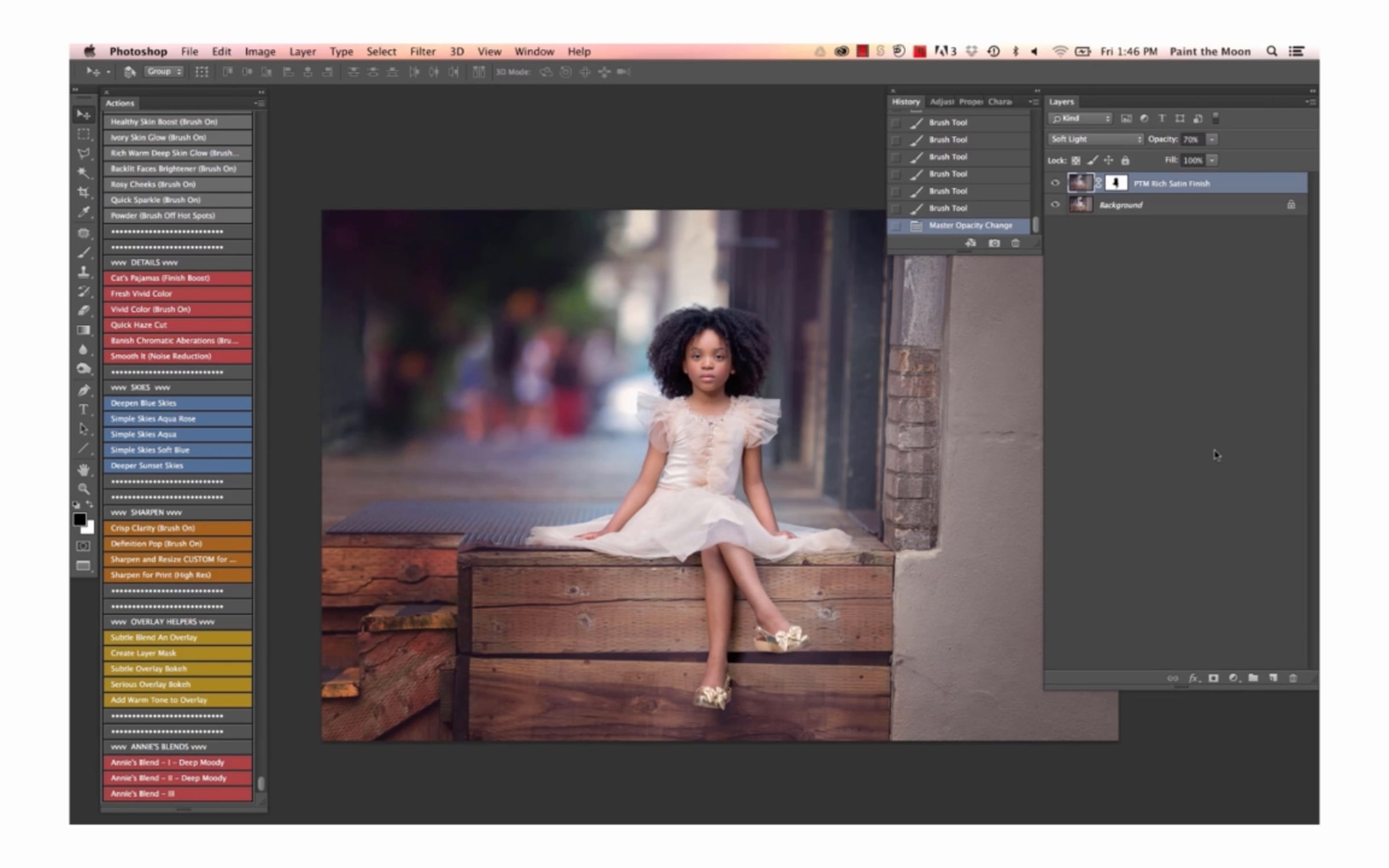Toggle visibility of the Background layer
This screenshot has height=868, width=1389.
pyautogui.click(x=1055, y=205)
